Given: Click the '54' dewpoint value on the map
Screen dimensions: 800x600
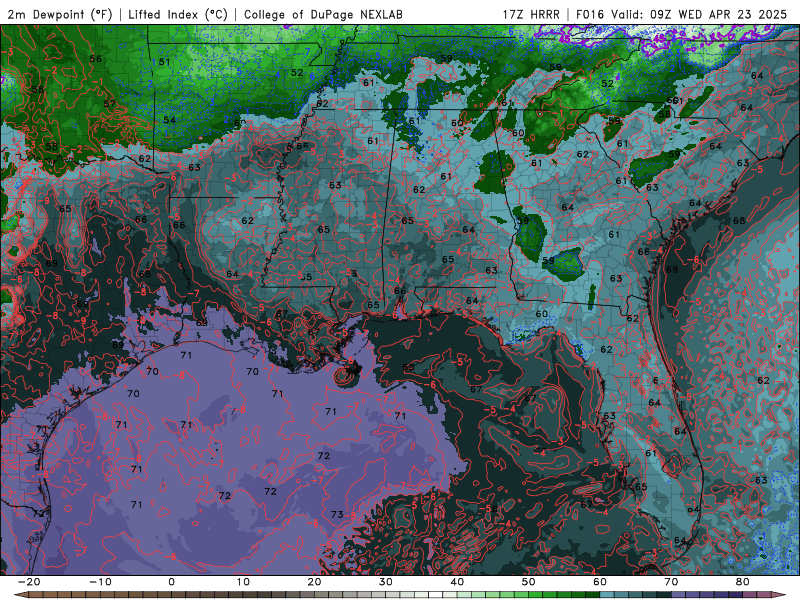Looking at the screenshot, I should pyautogui.click(x=169, y=120).
